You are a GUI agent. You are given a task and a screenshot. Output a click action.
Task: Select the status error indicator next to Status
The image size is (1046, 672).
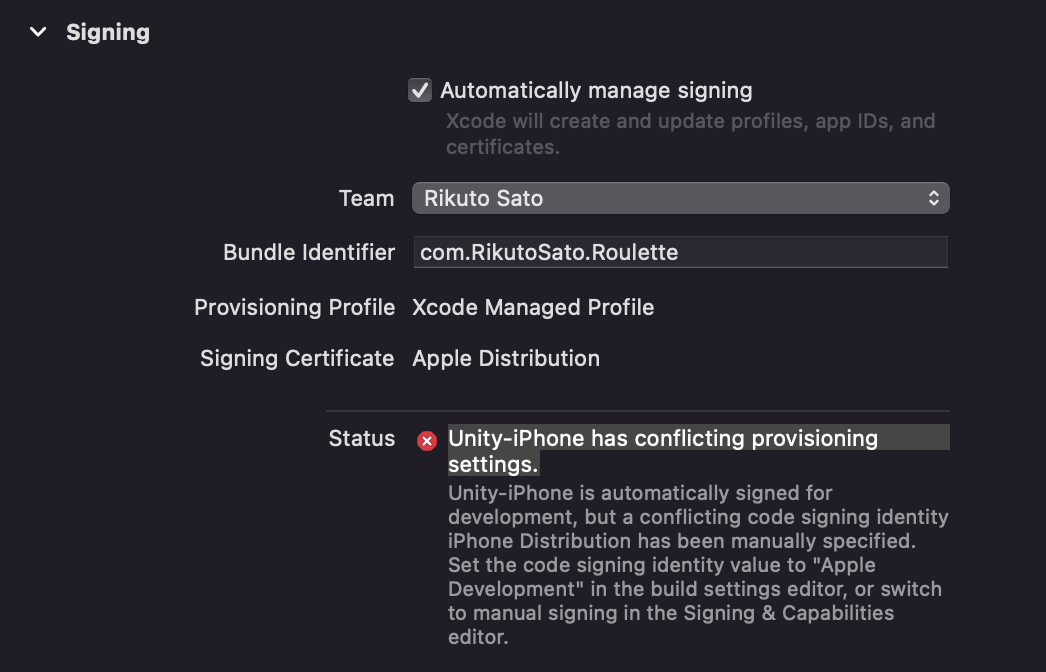coord(426,440)
